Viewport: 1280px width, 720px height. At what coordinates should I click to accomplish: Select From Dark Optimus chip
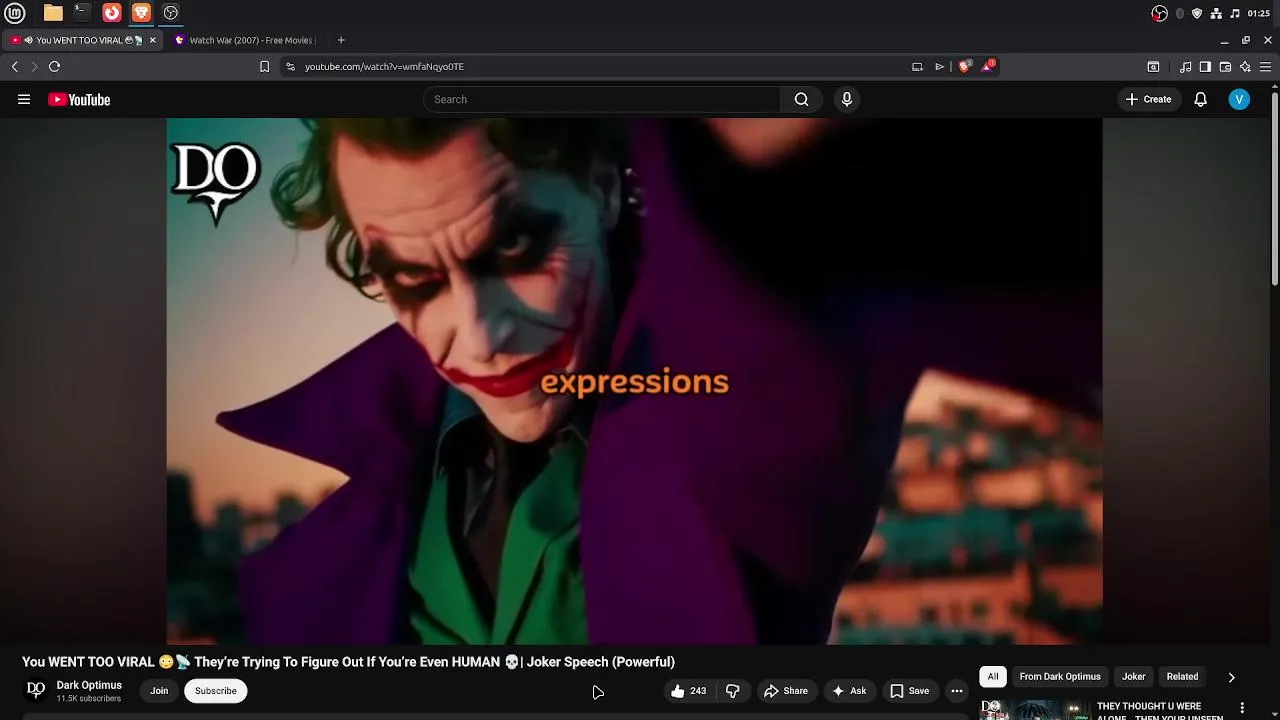(1060, 677)
